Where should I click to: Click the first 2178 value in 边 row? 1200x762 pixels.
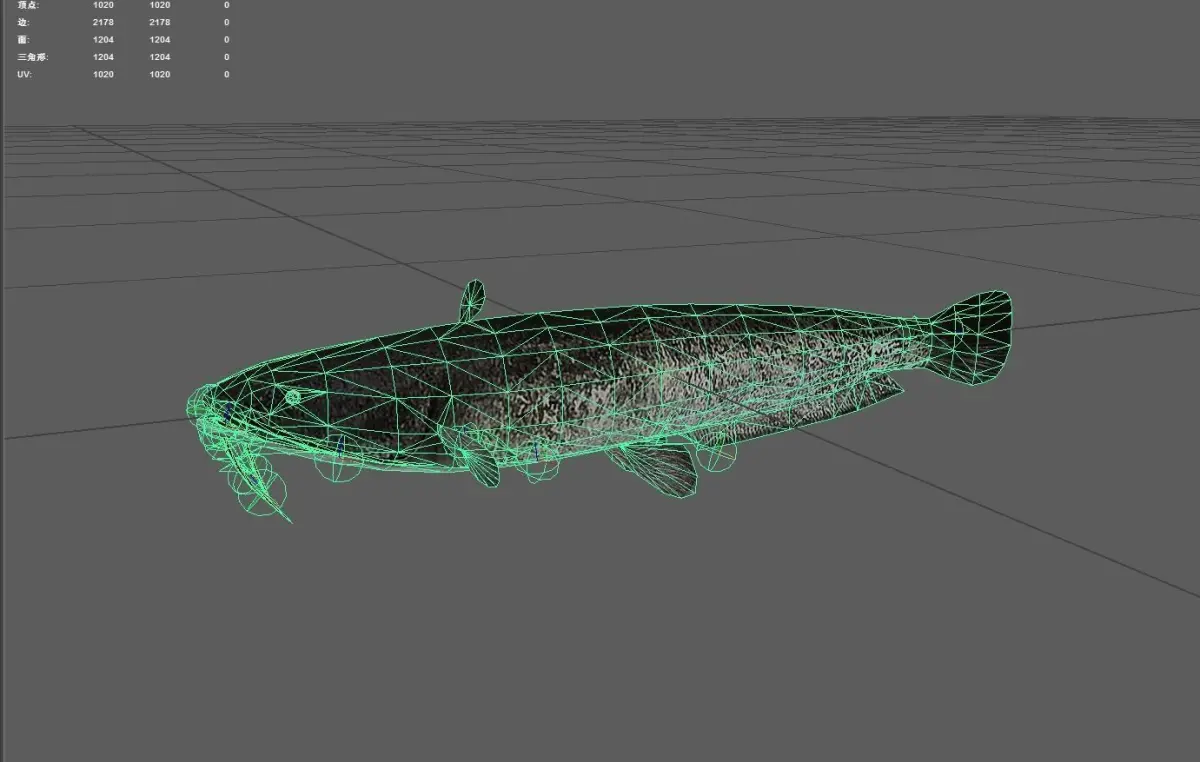(x=103, y=22)
